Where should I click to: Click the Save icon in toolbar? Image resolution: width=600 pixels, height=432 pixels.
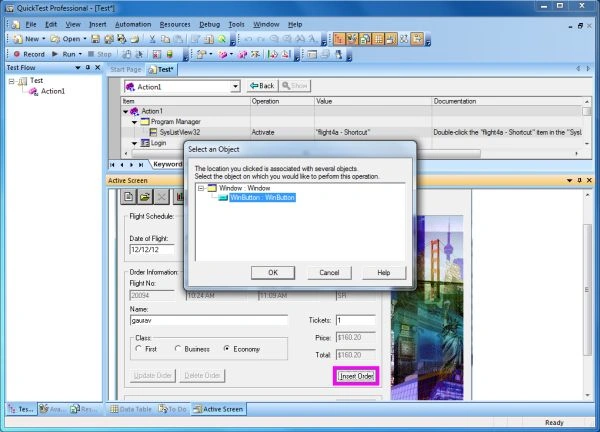tap(96, 39)
